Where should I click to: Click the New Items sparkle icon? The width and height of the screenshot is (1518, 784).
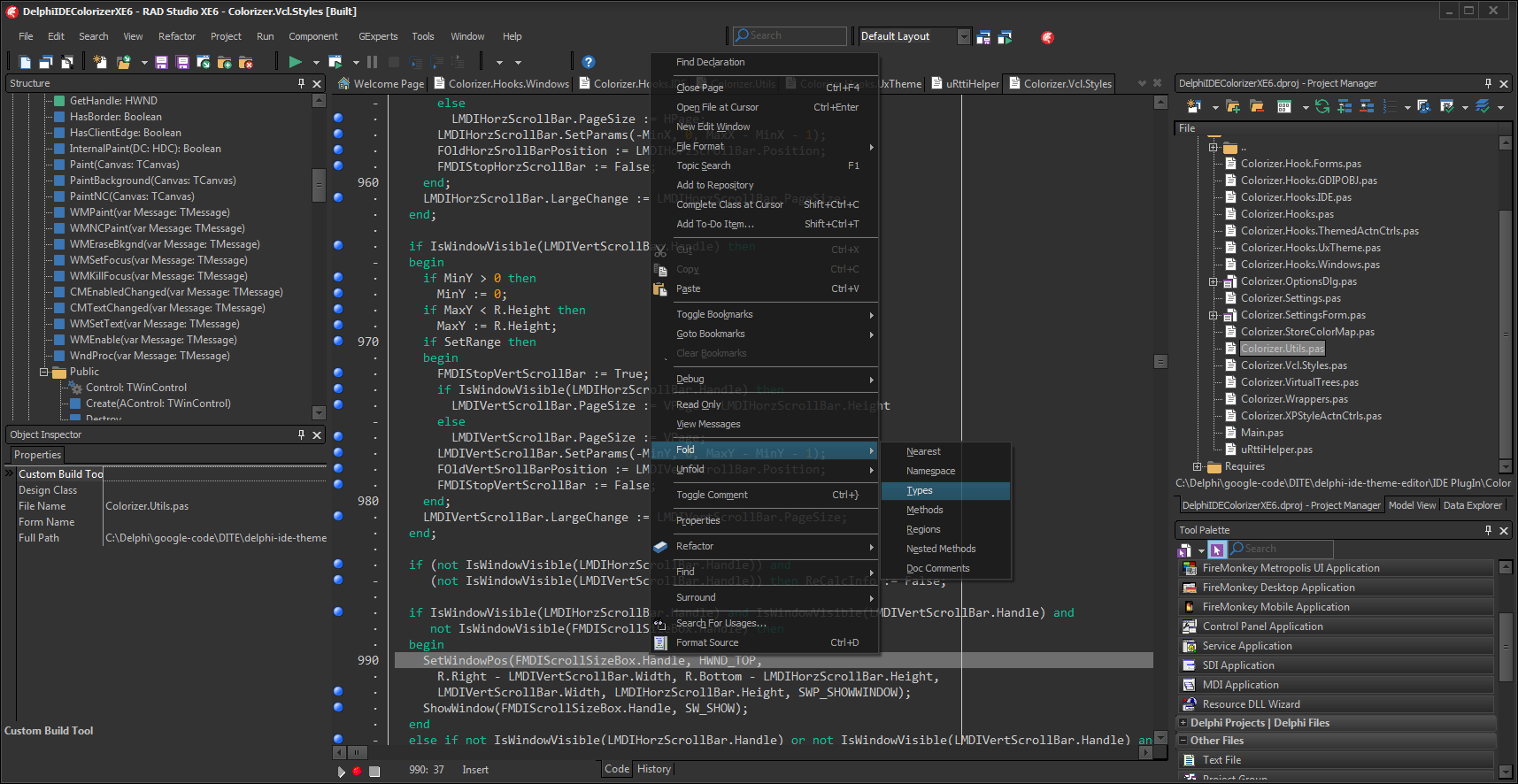click(100, 62)
